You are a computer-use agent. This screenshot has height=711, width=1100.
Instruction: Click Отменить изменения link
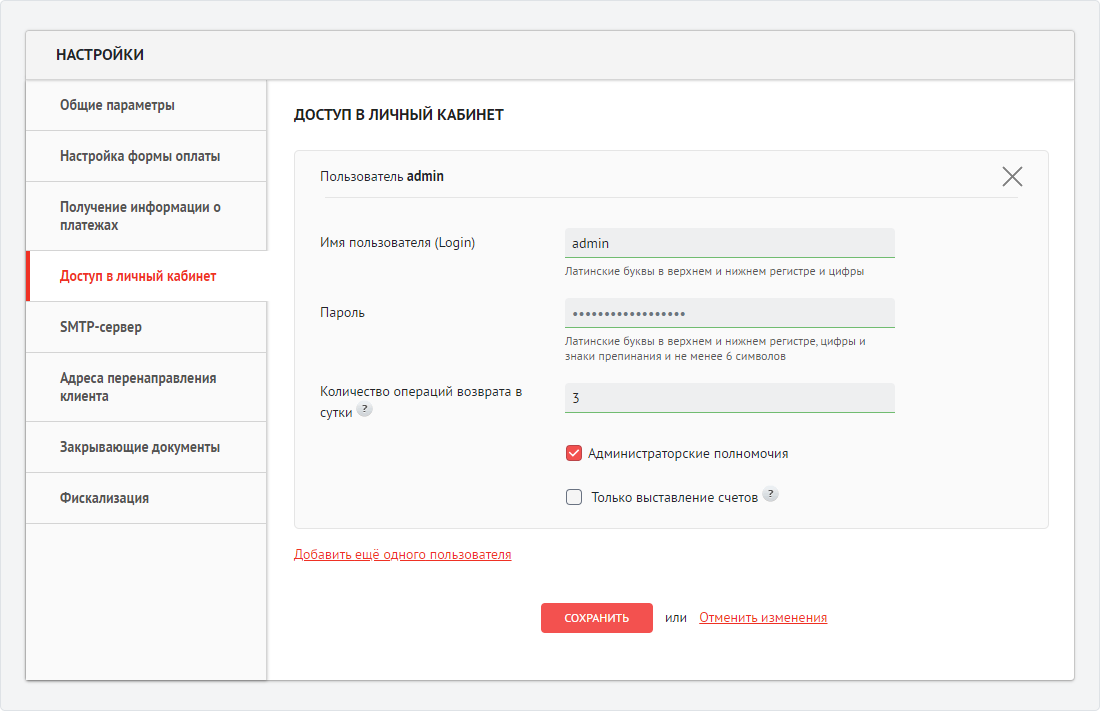pyautogui.click(x=763, y=618)
